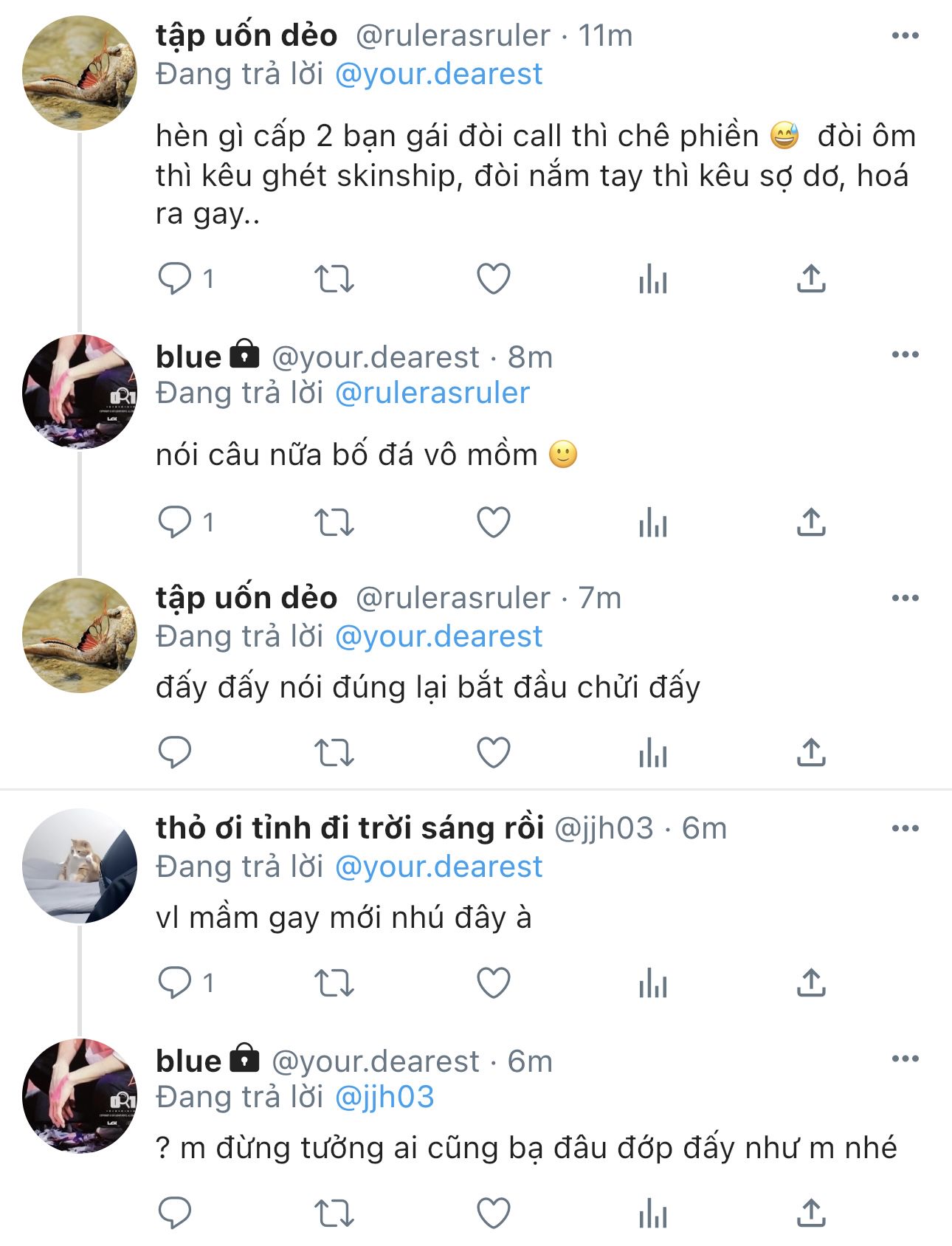Screen dimensions: 952x1246
Task: Open blue's profile picture on the 8m tweet
Action: [80, 392]
